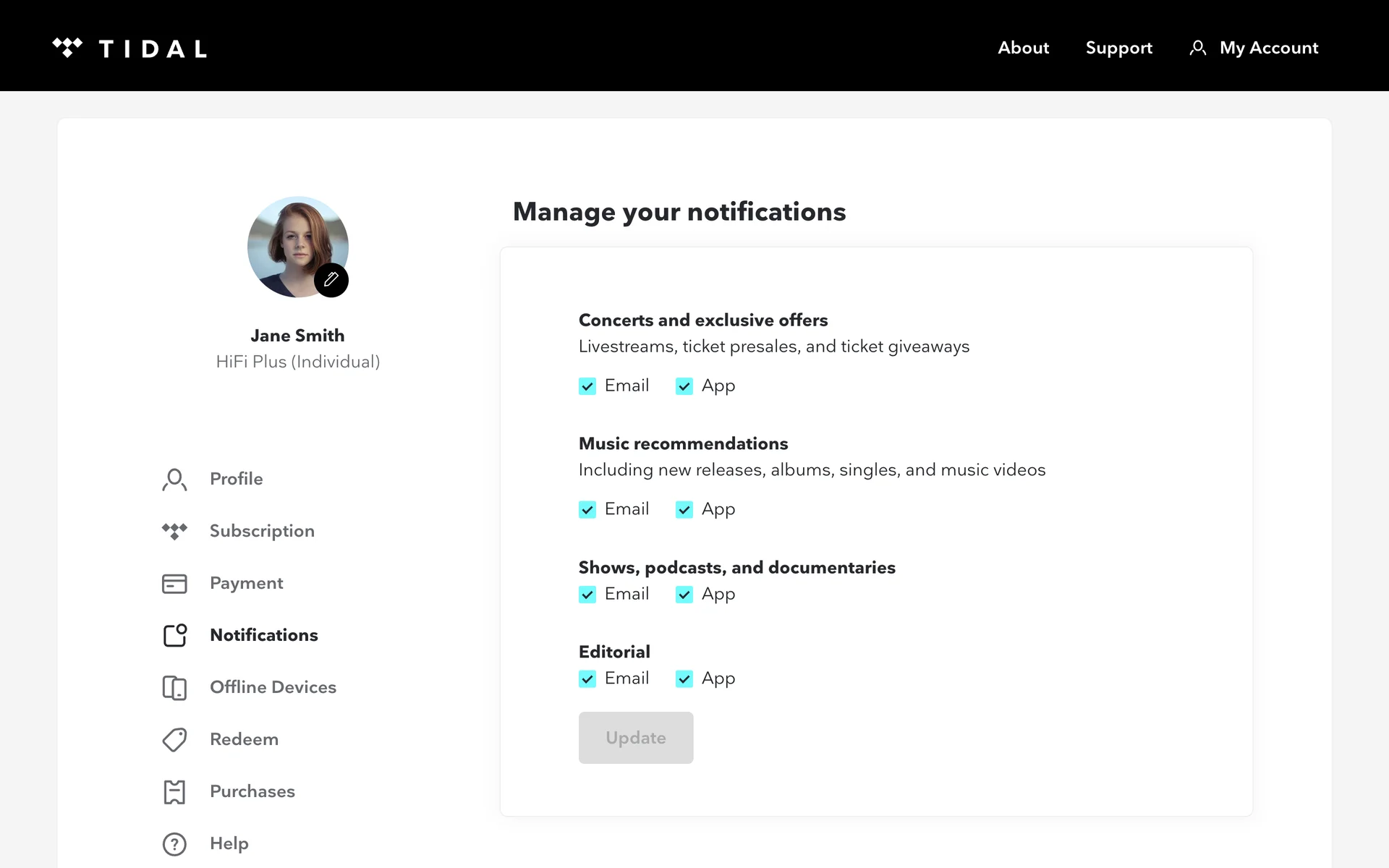The image size is (1389, 868).
Task: Click the Offline Devices icon in sidebar
Action: [174, 688]
